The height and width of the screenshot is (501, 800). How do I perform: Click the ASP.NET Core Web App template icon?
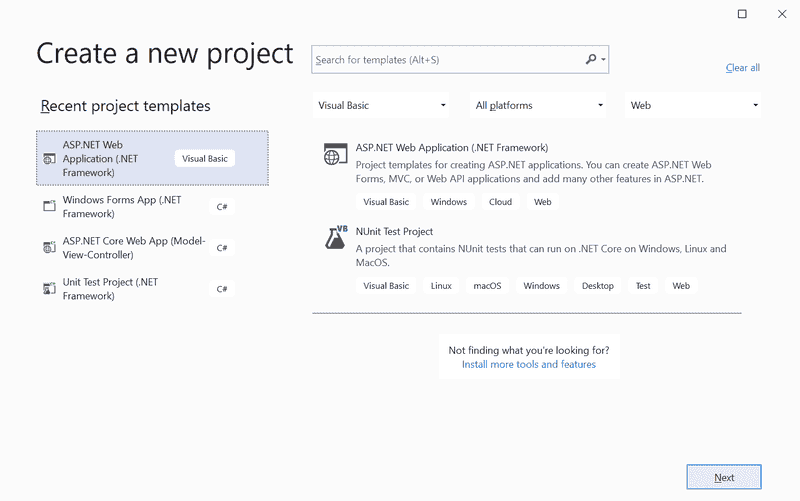point(49,247)
